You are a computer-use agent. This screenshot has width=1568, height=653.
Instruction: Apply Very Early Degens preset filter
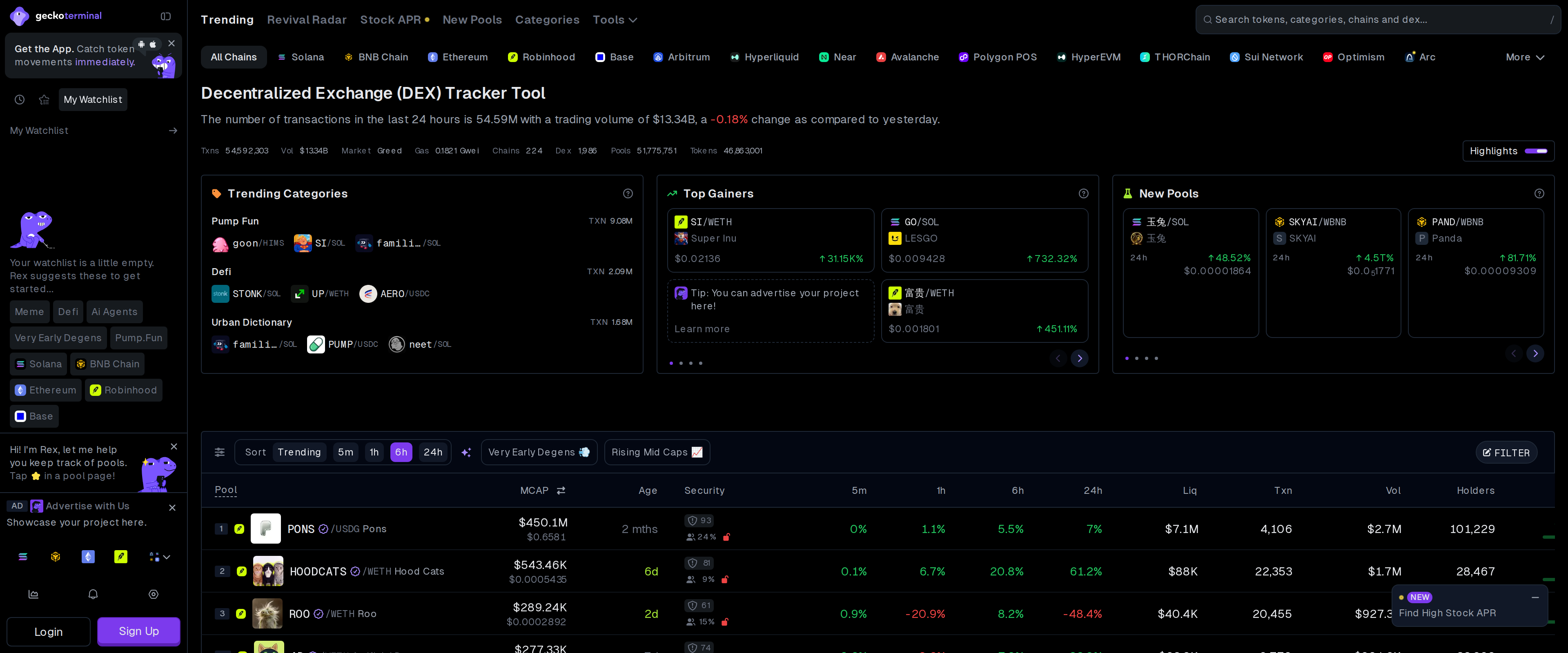pos(539,451)
